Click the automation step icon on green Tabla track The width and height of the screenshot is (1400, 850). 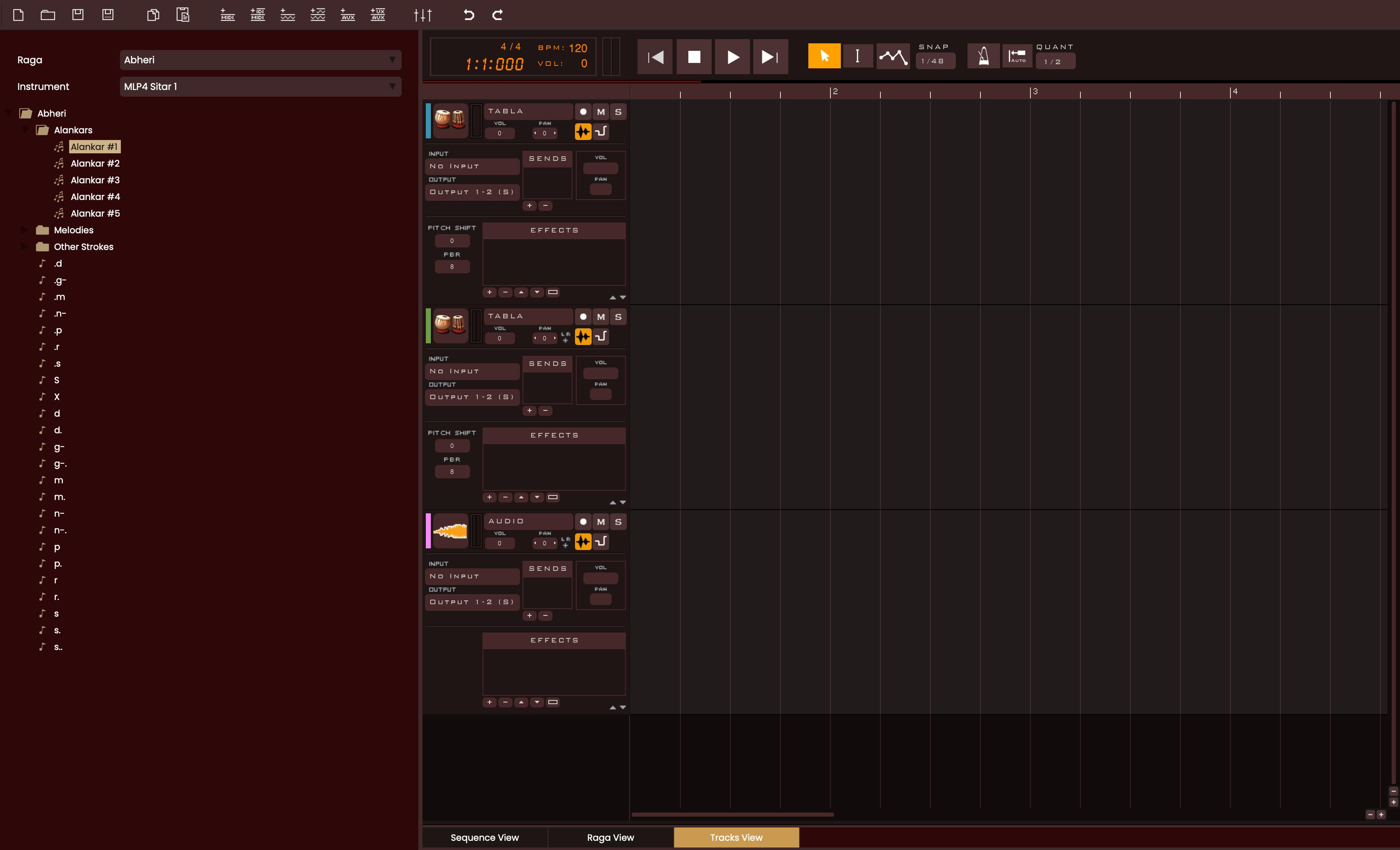[x=601, y=336]
